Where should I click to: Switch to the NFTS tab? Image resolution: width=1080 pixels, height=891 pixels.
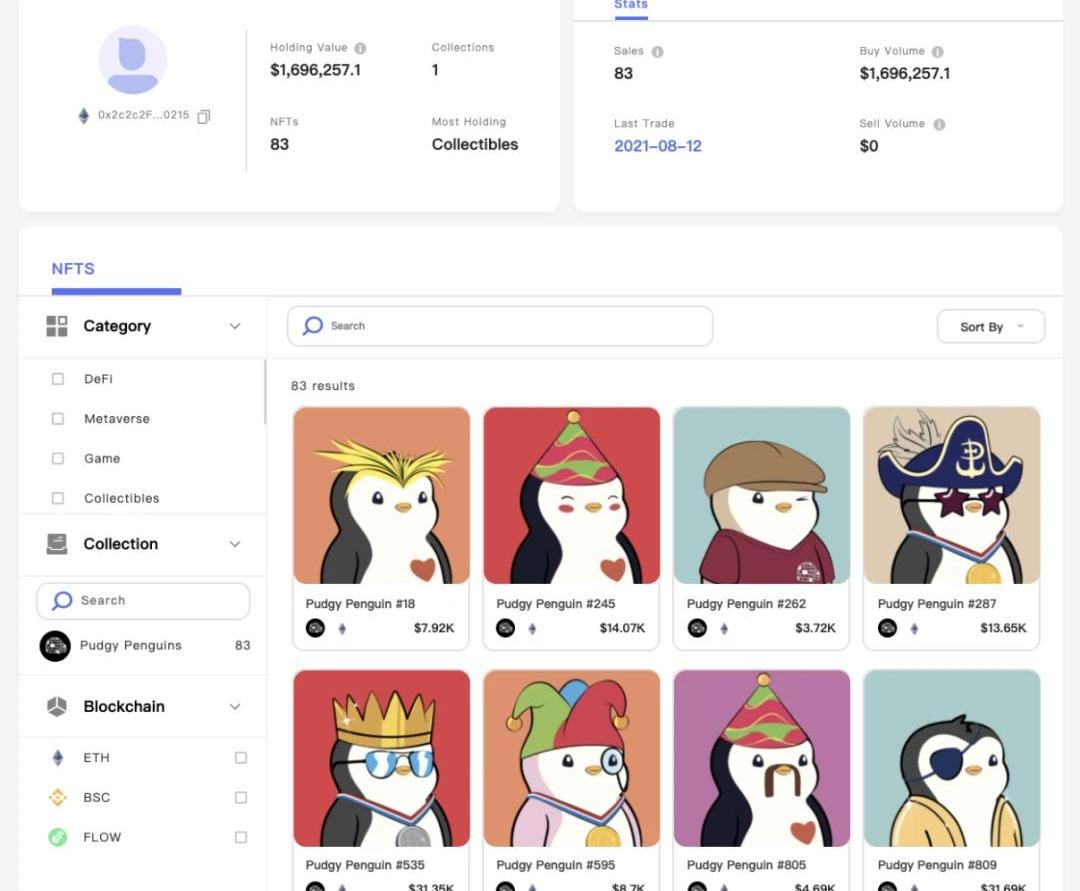tap(73, 269)
